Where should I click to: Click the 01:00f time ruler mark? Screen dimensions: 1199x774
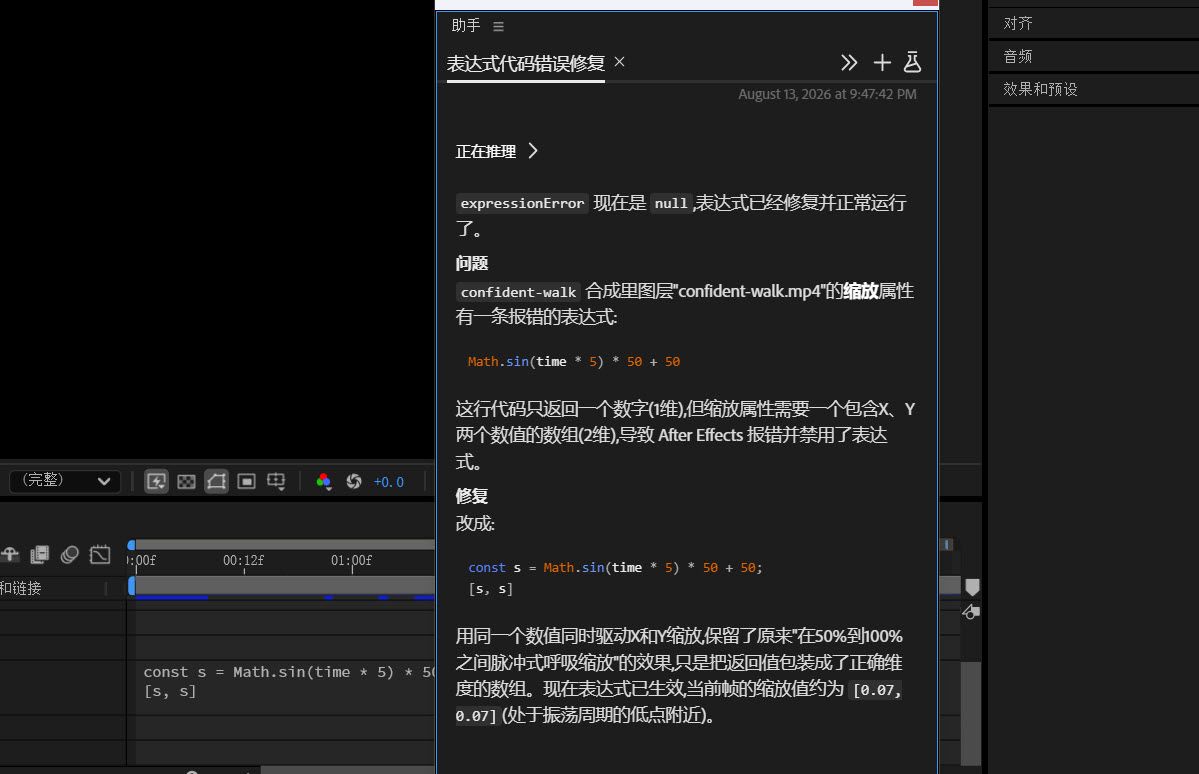[x=351, y=561]
